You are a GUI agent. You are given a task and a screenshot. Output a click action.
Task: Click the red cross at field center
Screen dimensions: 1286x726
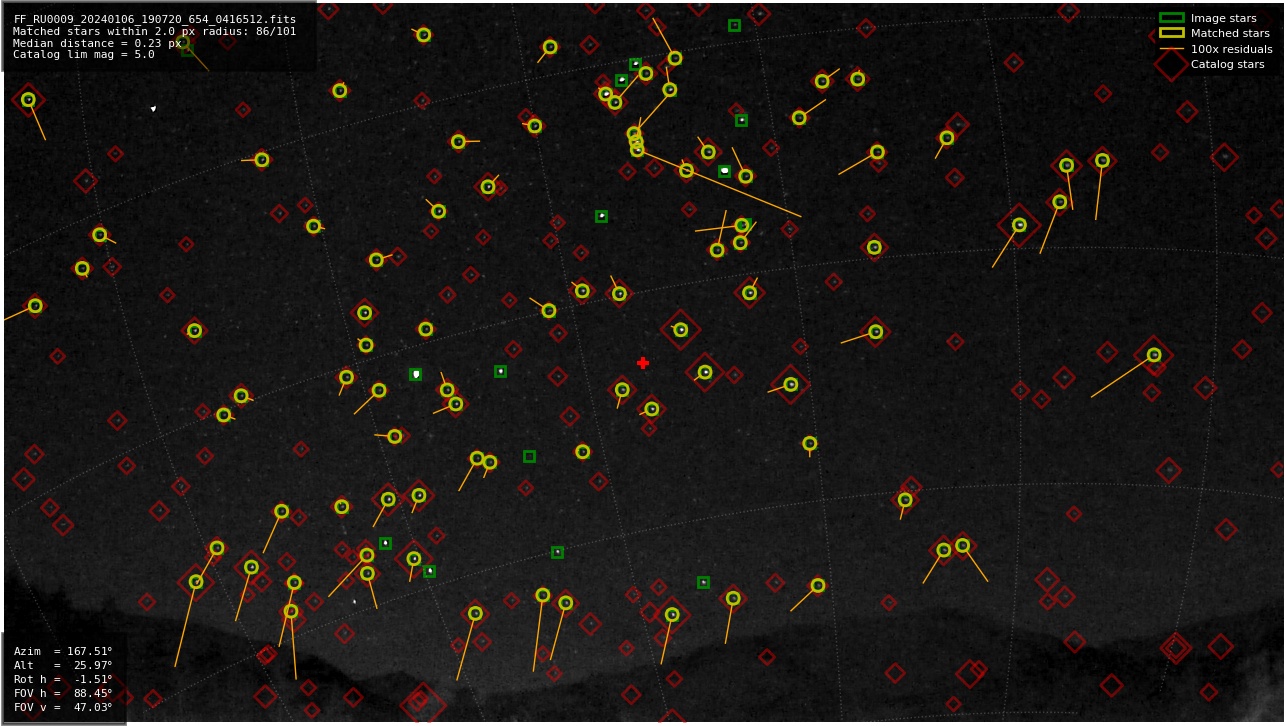click(x=643, y=363)
